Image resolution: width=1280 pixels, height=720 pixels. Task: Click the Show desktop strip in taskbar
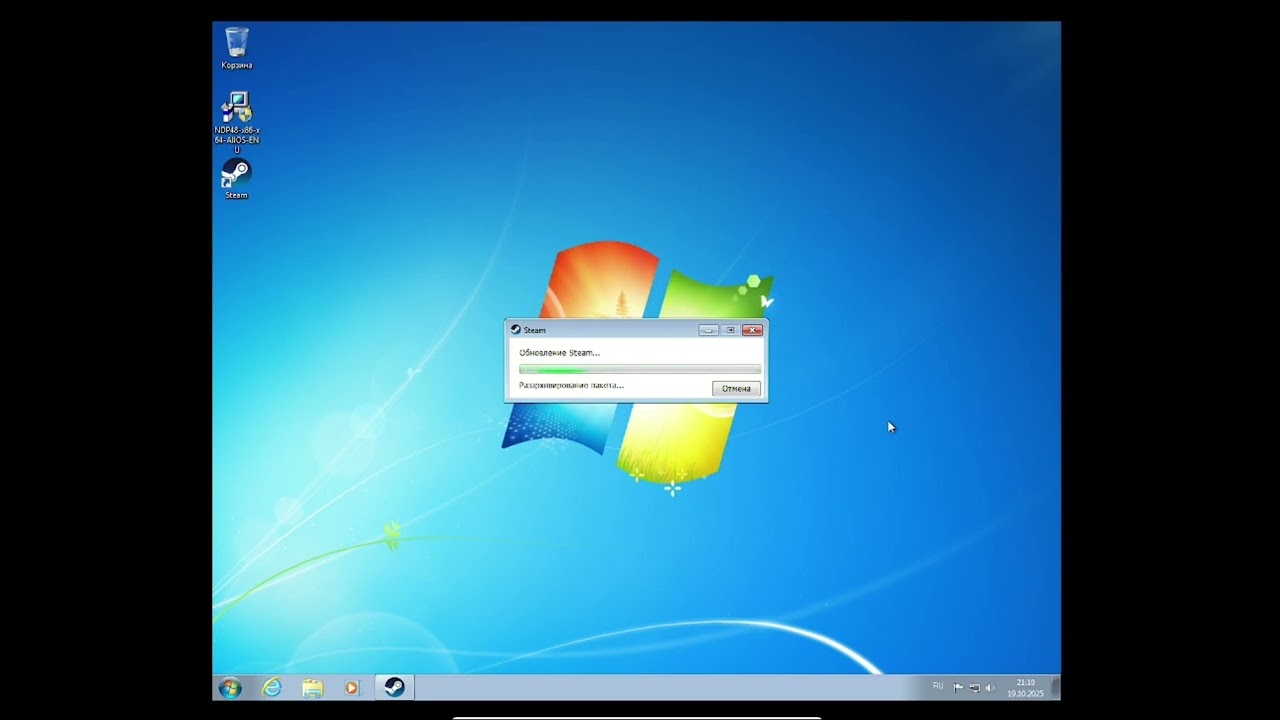coord(1055,688)
